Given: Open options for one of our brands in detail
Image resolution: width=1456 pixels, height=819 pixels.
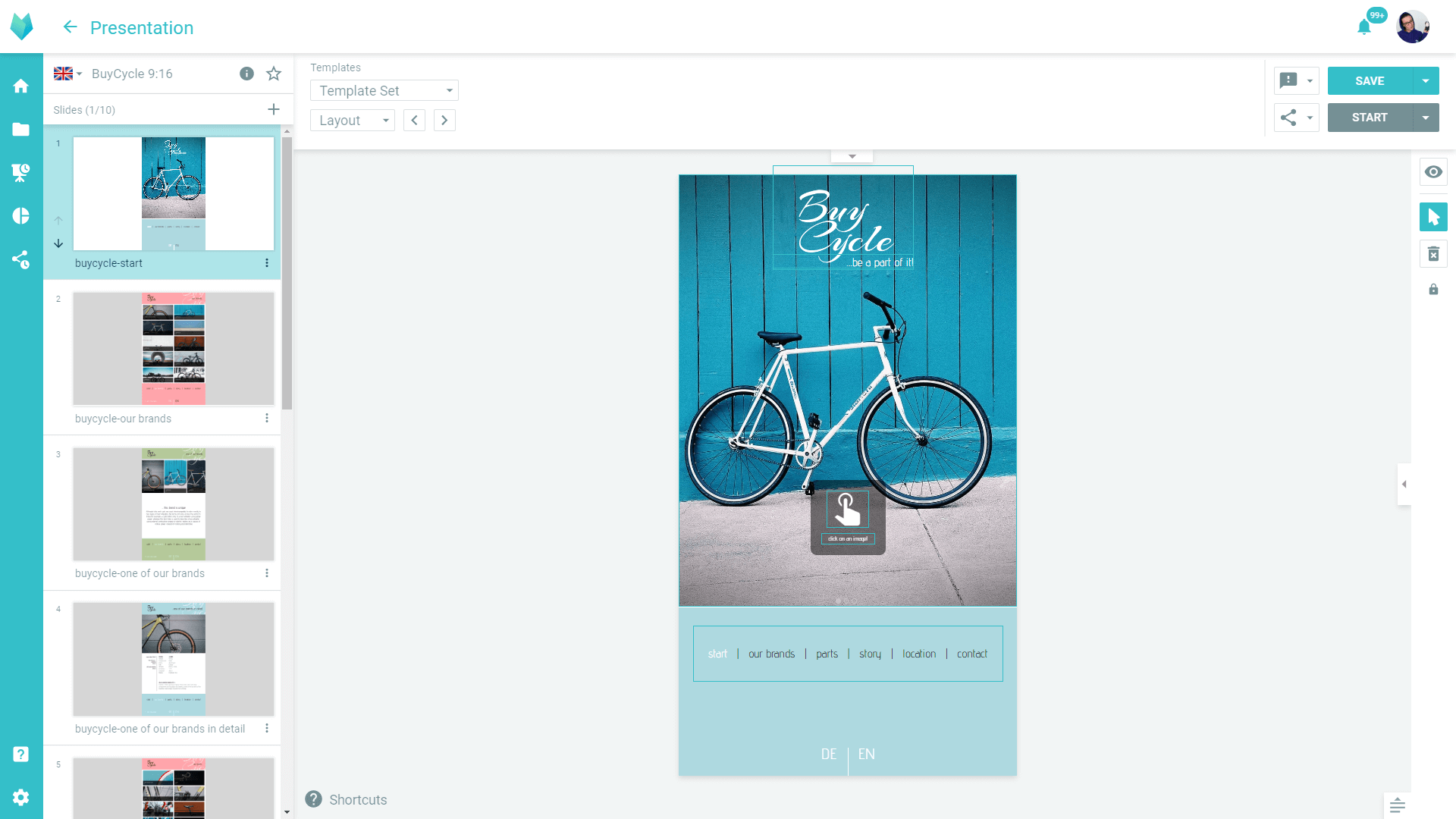Looking at the screenshot, I should [267, 728].
